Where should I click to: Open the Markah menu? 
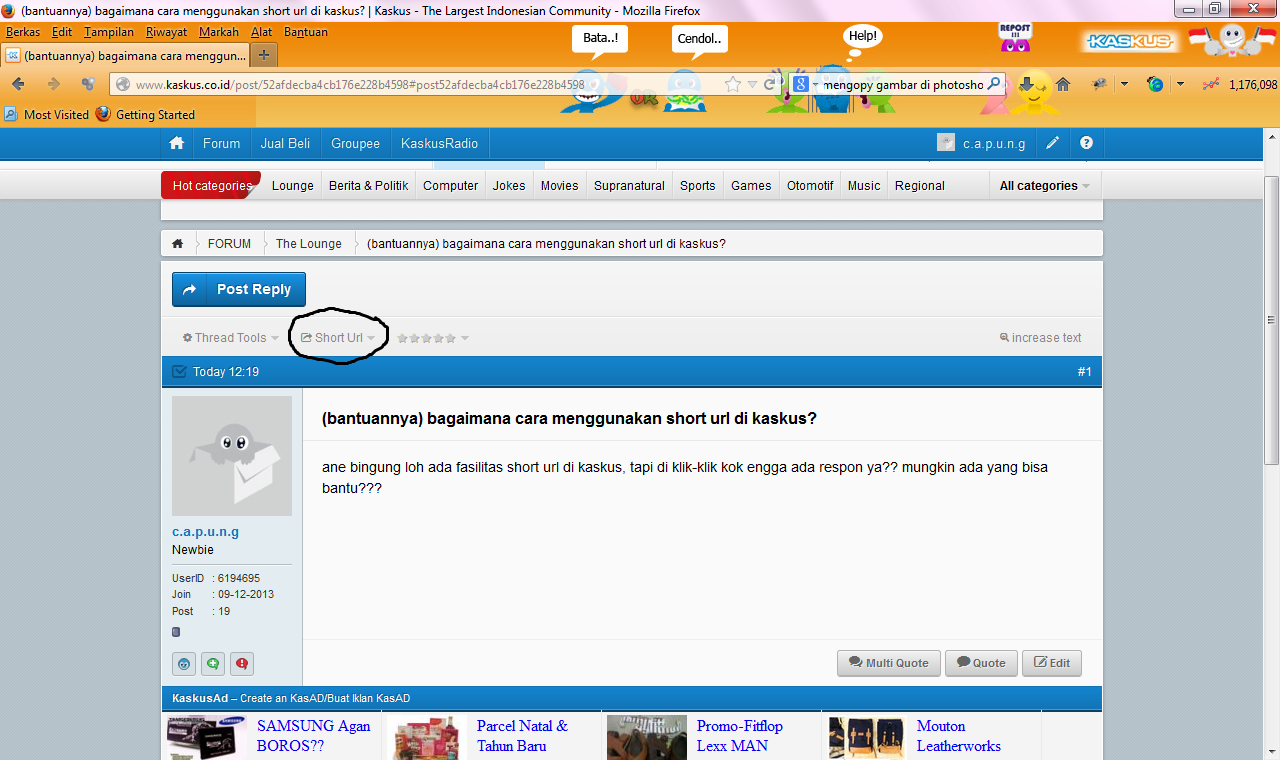pyautogui.click(x=219, y=32)
